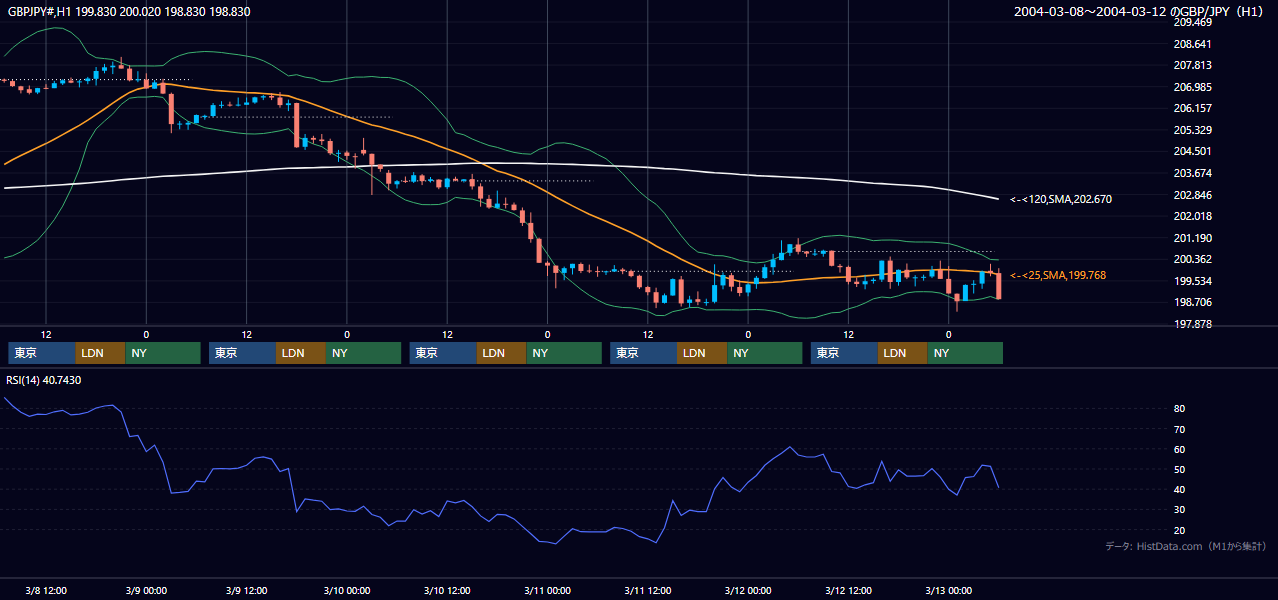Image resolution: width=1278 pixels, height=600 pixels.
Task: Select price axis label 203.674
Action: [x=1192, y=173]
